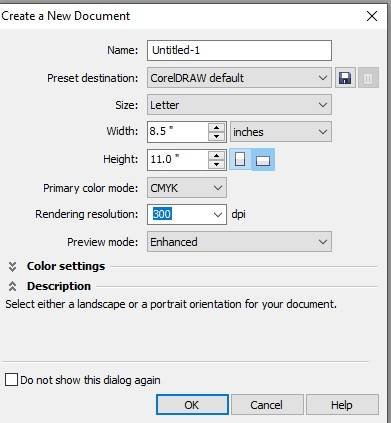Open the Preview mode Enhanced dropdown
Image resolution: width=391 pixels, height=423 pixels.
[x=239, y=242]
